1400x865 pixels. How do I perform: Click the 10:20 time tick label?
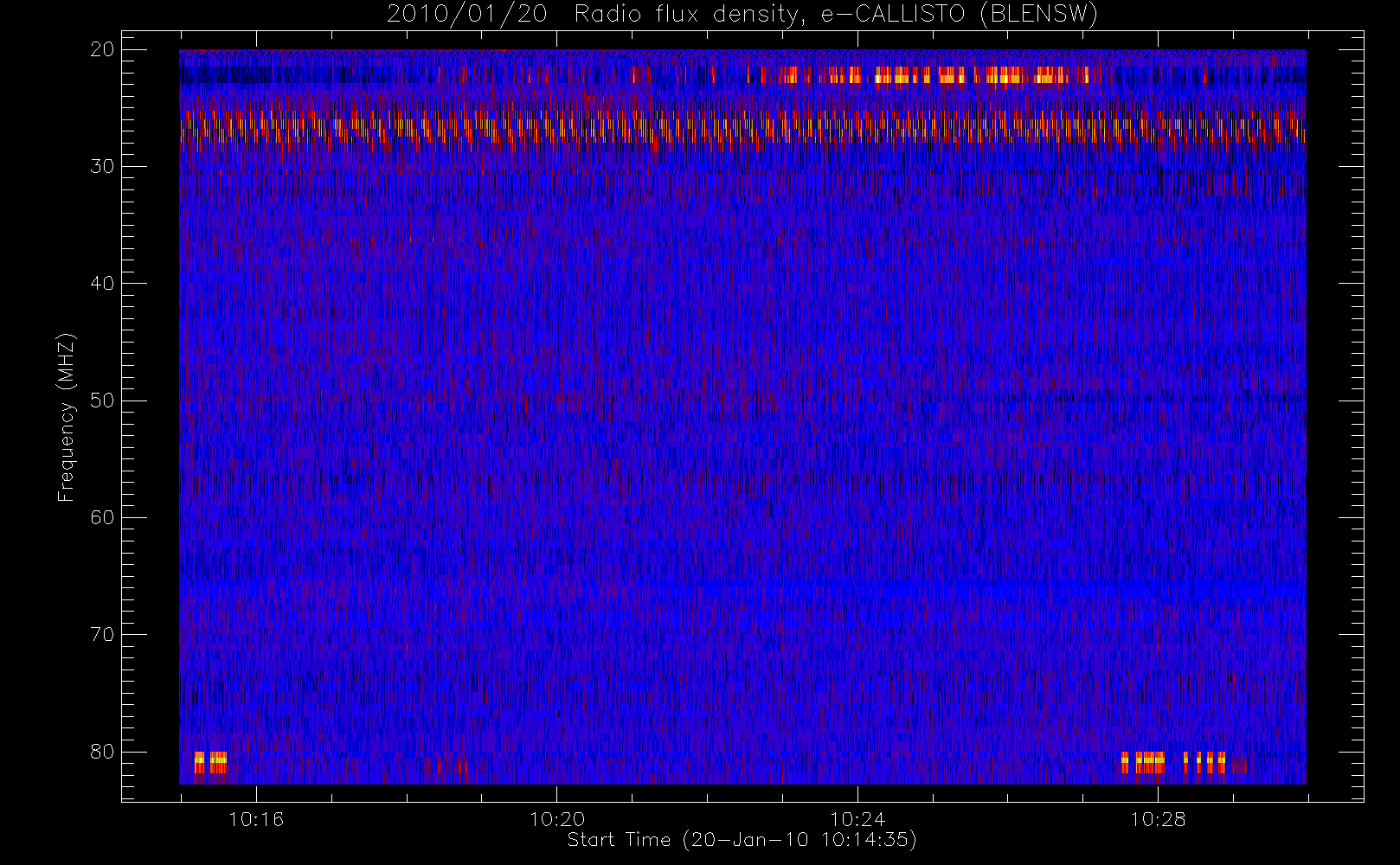point(557,819)
